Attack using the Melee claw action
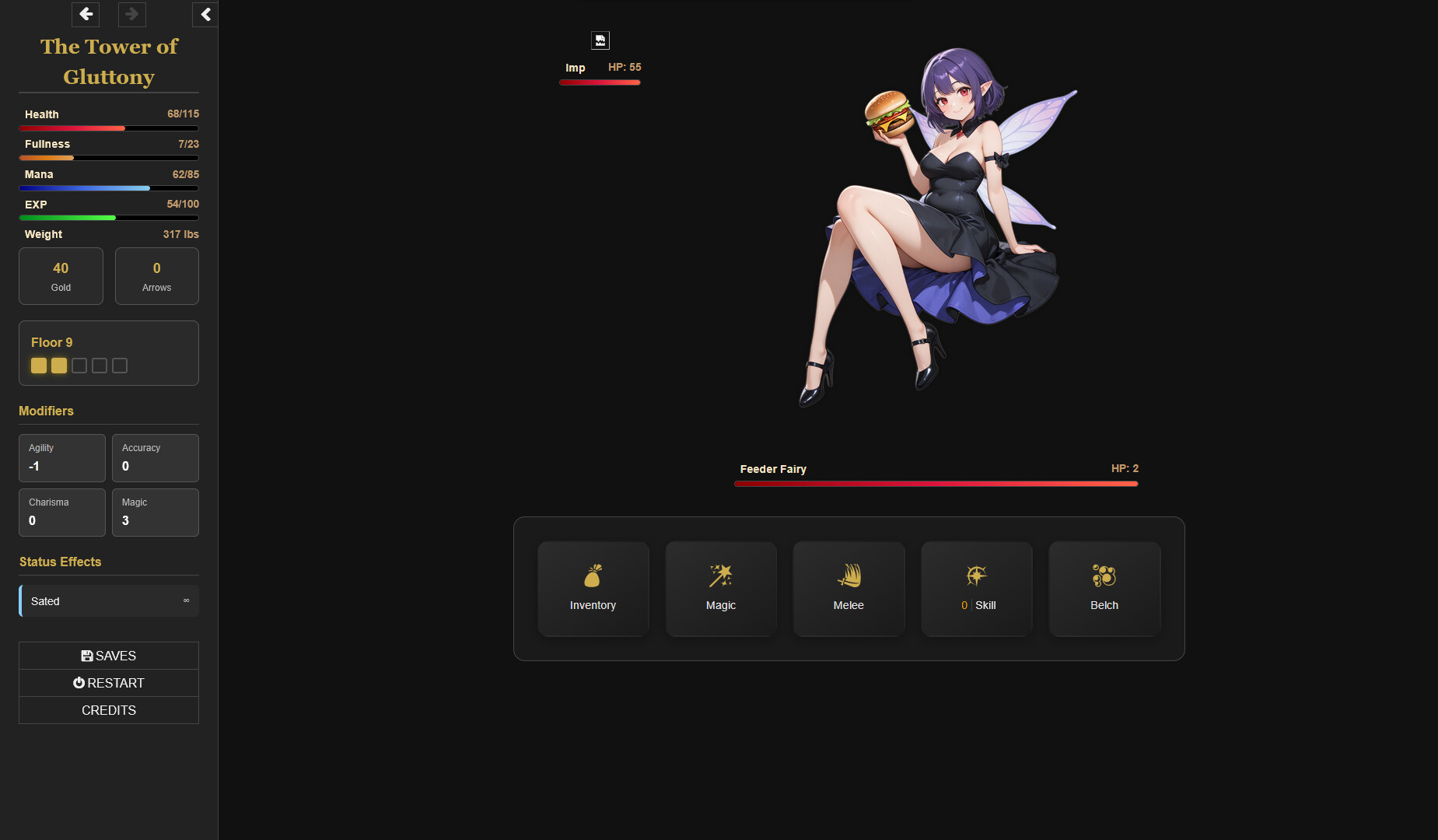This screenshot has width=1438, height=840. pyautogui.click(x=848, y=588)
